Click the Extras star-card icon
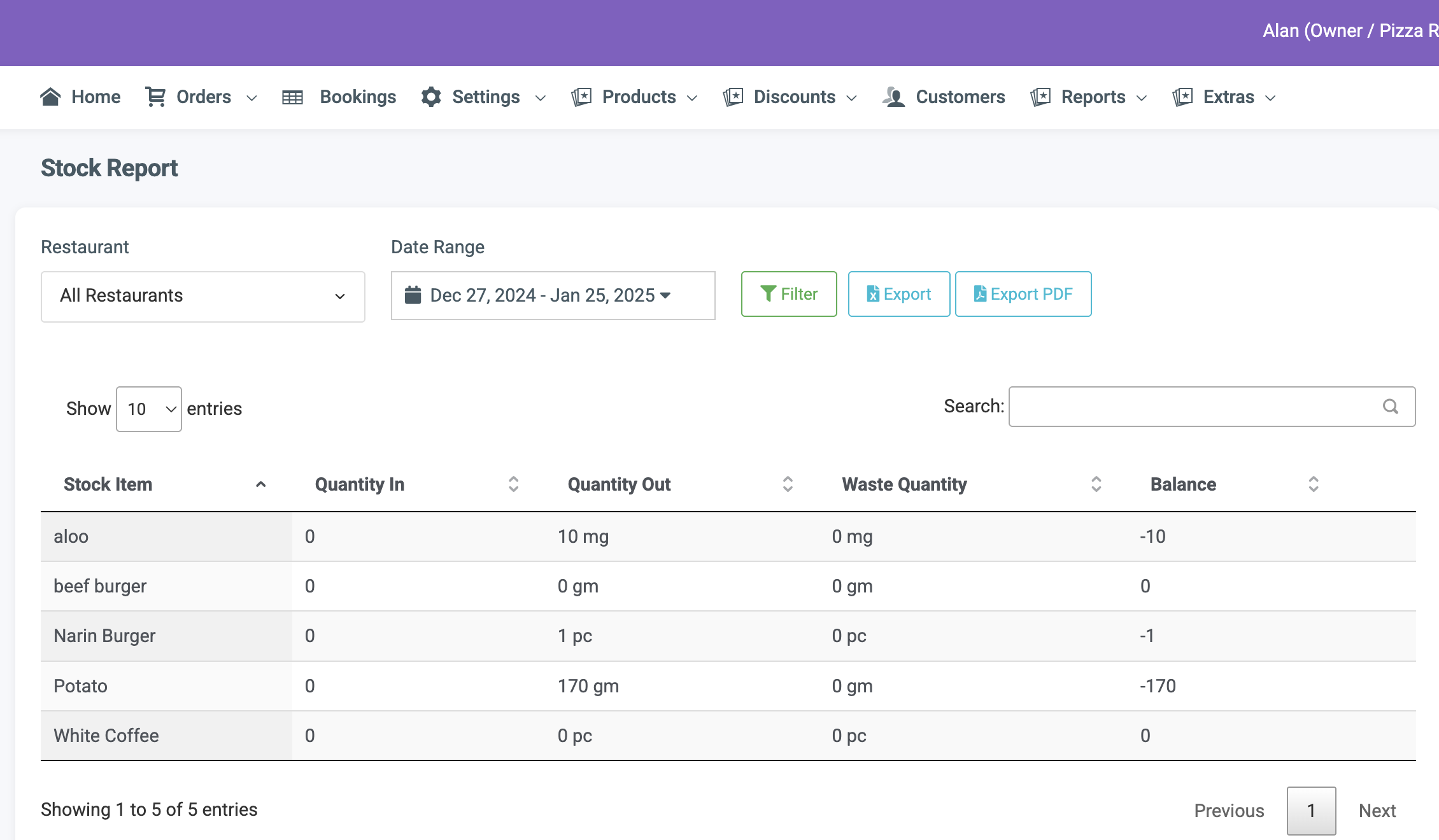This screenshot has width=1439, height=840. click(x=1182, y=97)
